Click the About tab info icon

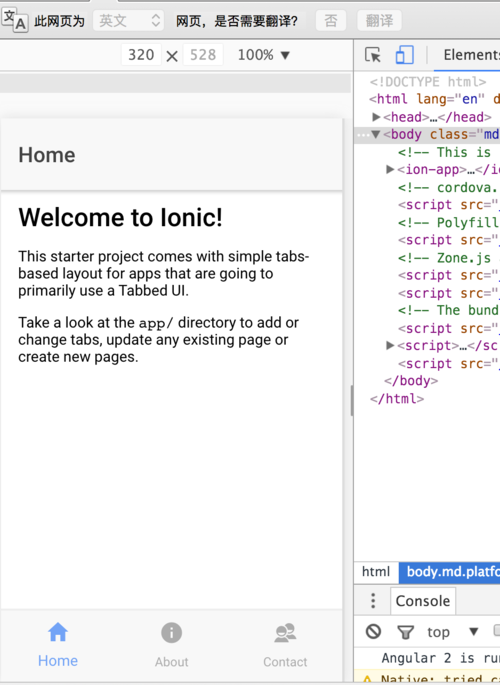pyautogui.click(x=171, y=633)
